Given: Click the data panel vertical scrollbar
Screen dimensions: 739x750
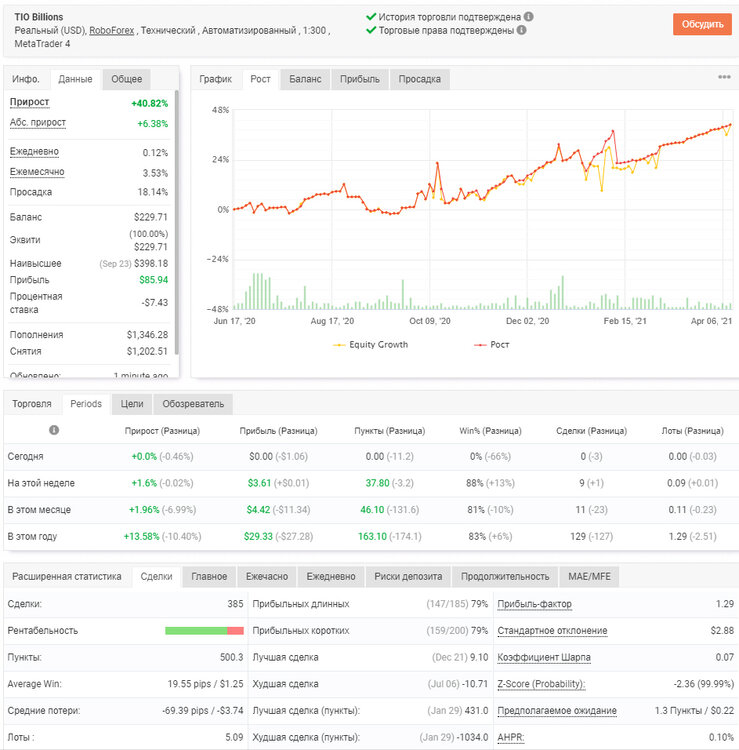Looking at the screenshot, I should 176,222.
